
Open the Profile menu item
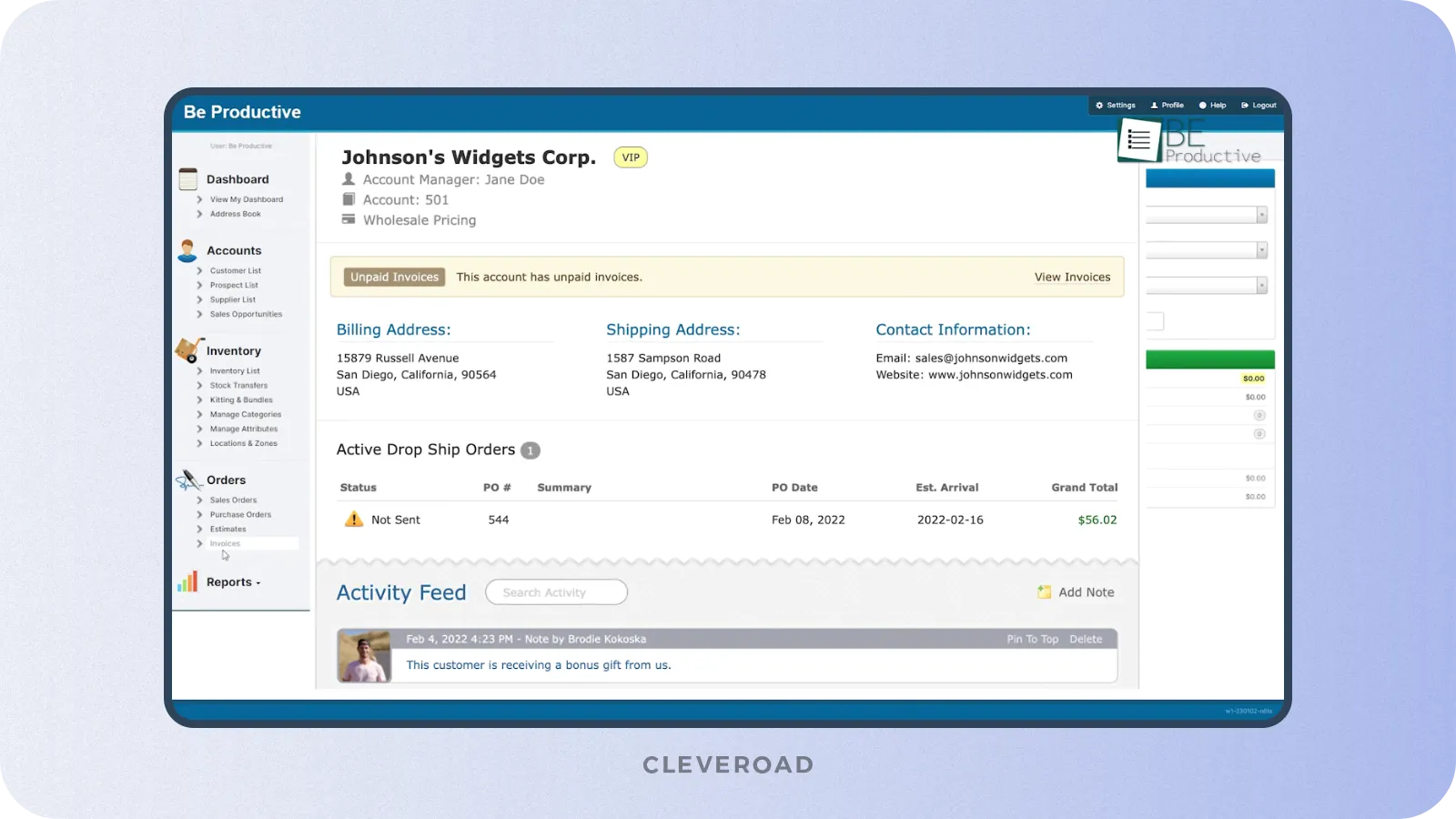pos(1168,105)
